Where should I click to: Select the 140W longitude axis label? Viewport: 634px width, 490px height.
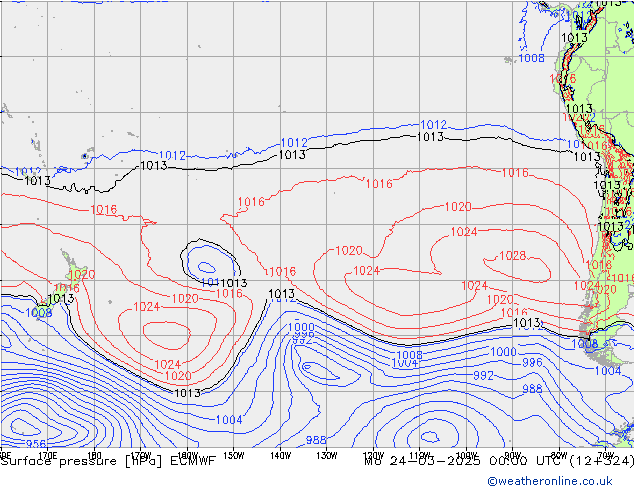[x=280, y=456]
